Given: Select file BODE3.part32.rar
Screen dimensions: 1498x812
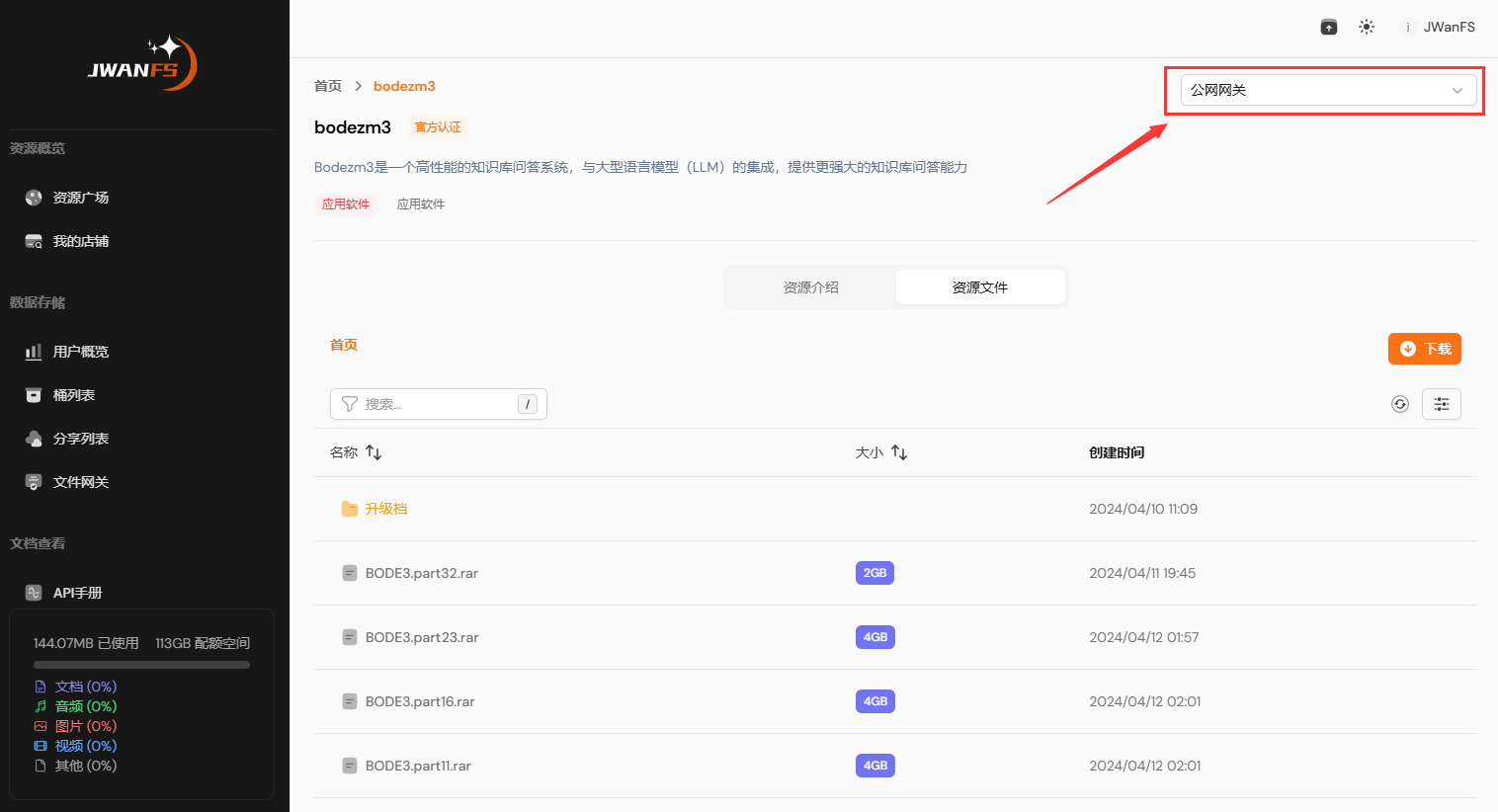Looking at the screenshot, I should [x=422, y=573].
